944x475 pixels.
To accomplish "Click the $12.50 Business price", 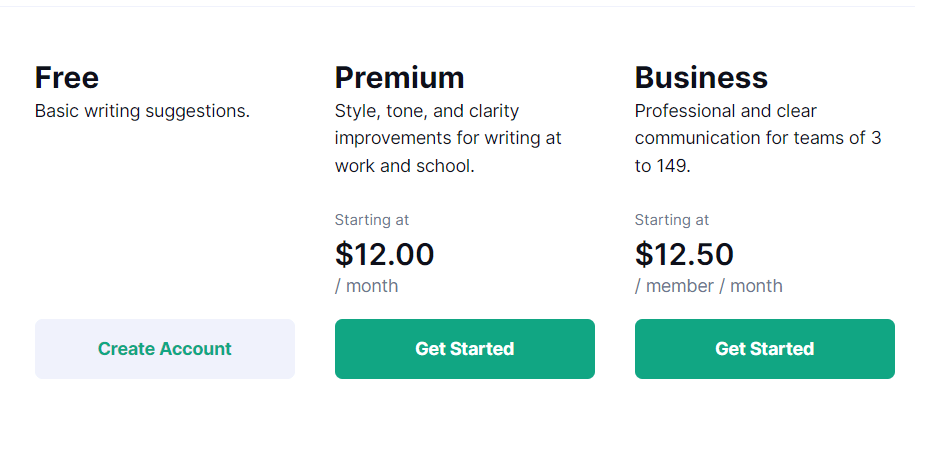I will click(x=684, y=254).
